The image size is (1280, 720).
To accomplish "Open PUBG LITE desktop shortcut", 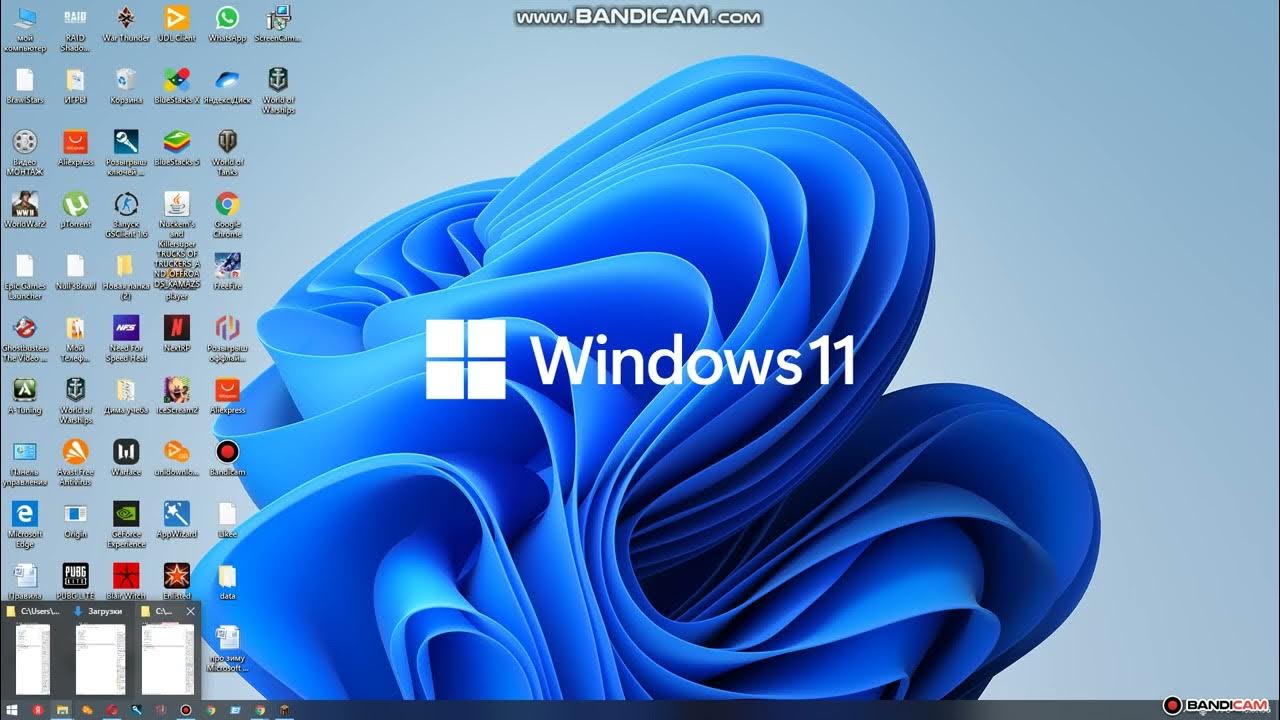I will click(75, 581).
